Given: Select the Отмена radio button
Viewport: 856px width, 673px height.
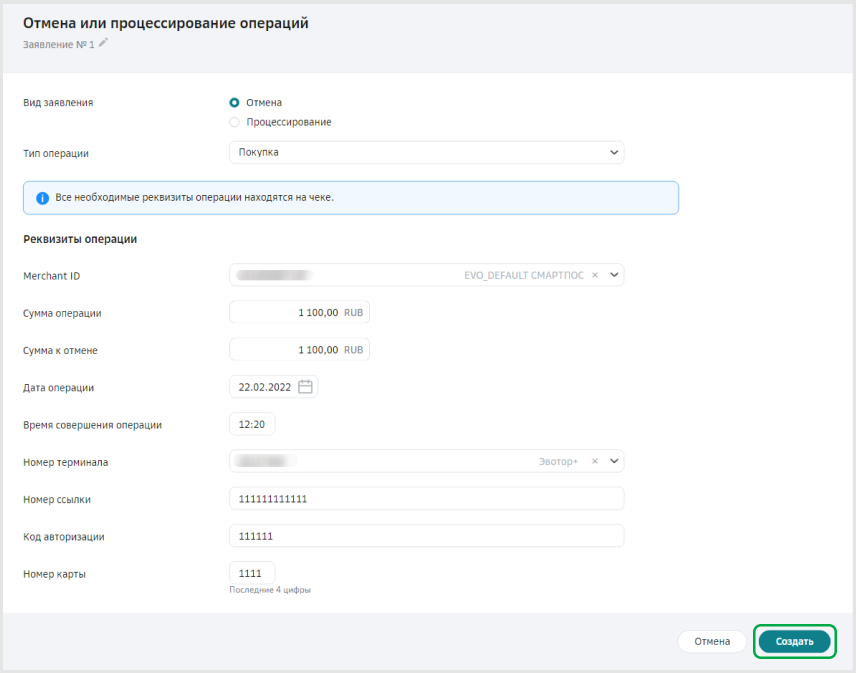Looking at the screenshot, I should pos(234,102).
